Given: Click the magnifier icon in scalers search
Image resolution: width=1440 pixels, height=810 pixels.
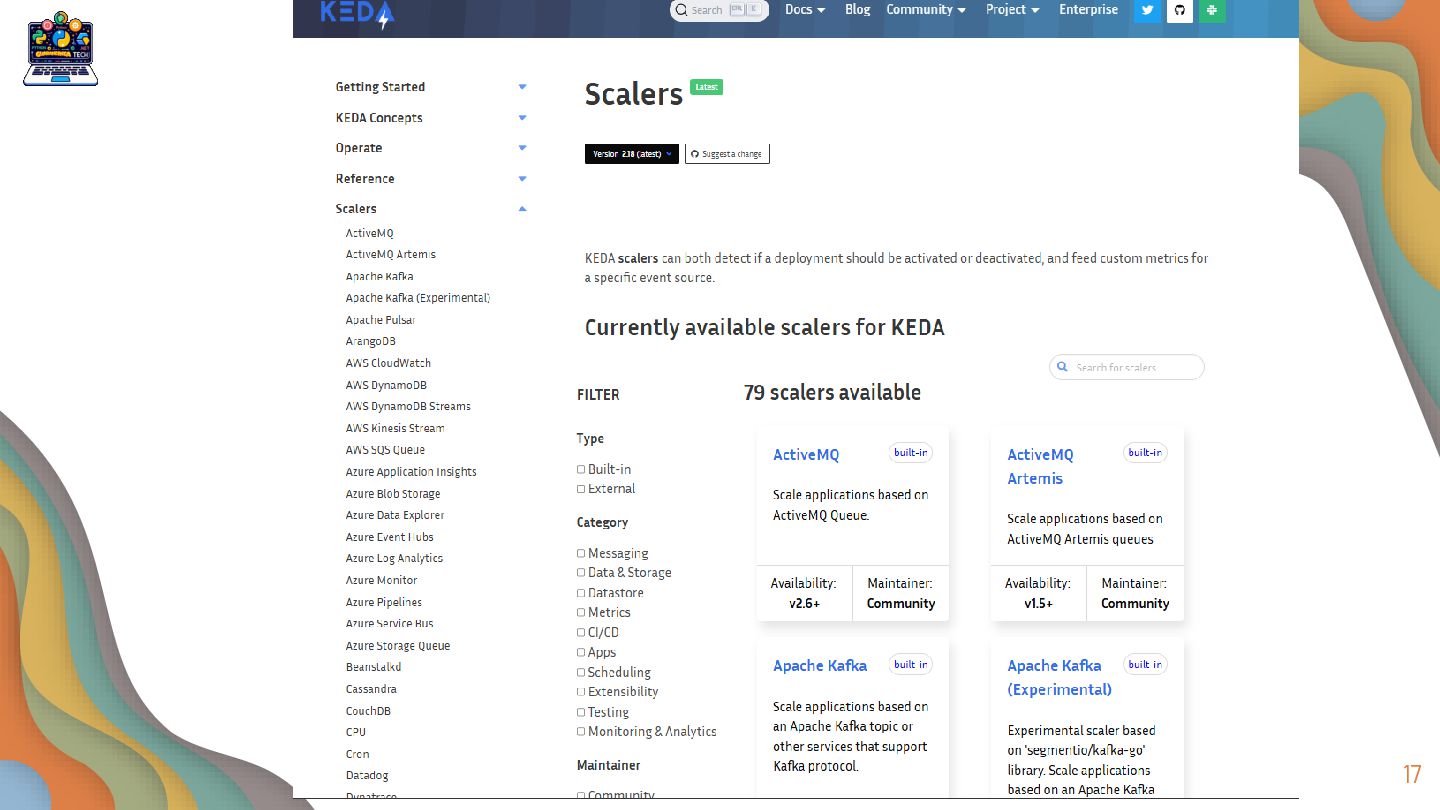Looking at the screenshot, I should point(1064,367).
